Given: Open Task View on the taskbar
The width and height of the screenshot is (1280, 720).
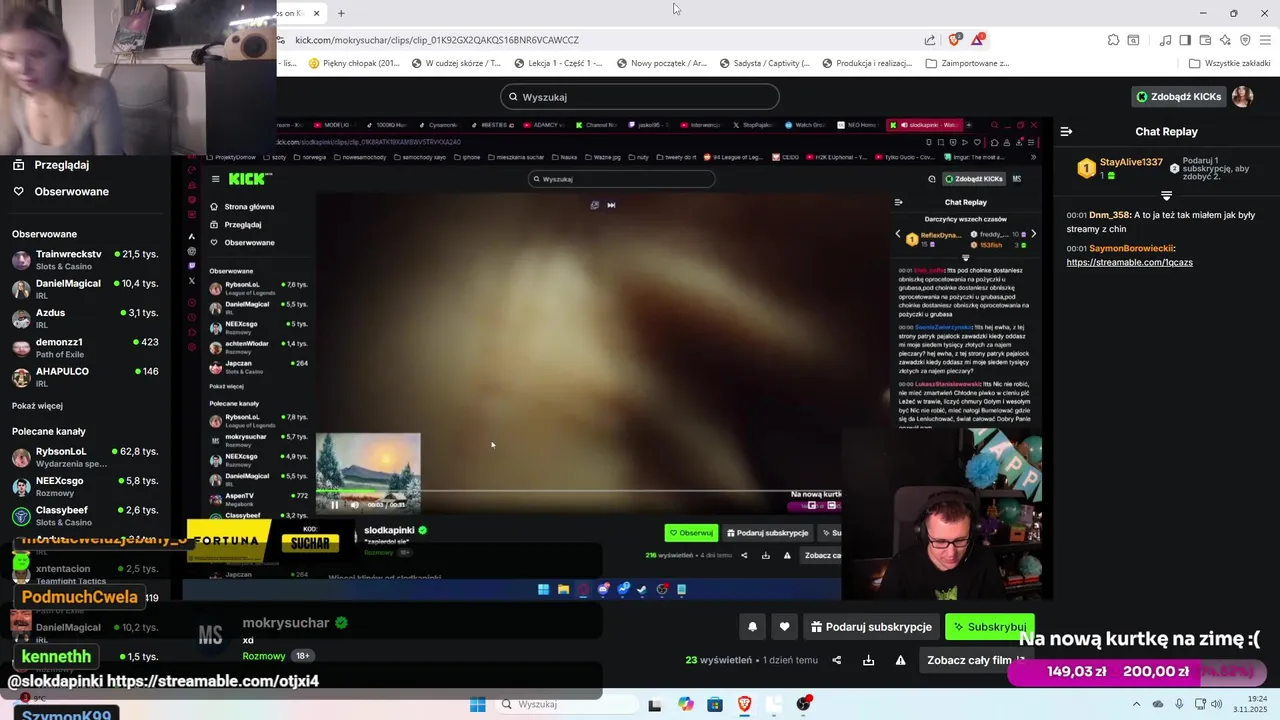Looking at the screenshot, I should [x=654, y=704].
